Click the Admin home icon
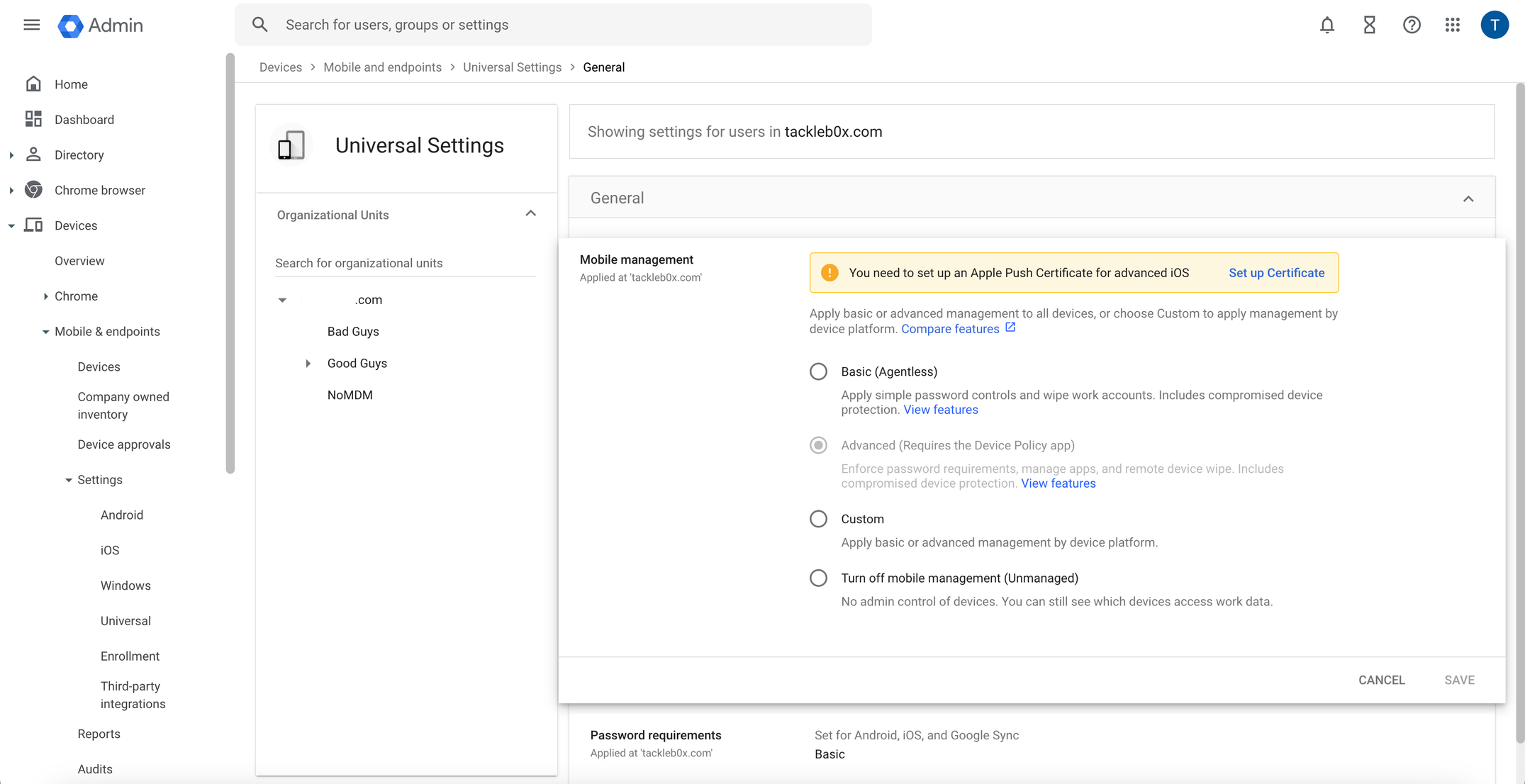Screen dimensions: 1525x784 click(70, 24)
